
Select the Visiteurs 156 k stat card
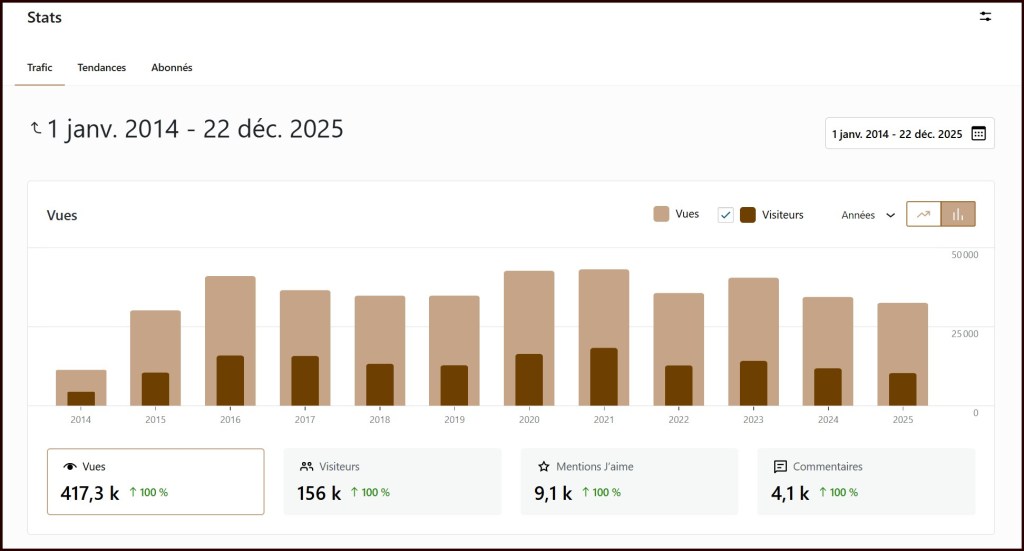click(x=392, y=481)
